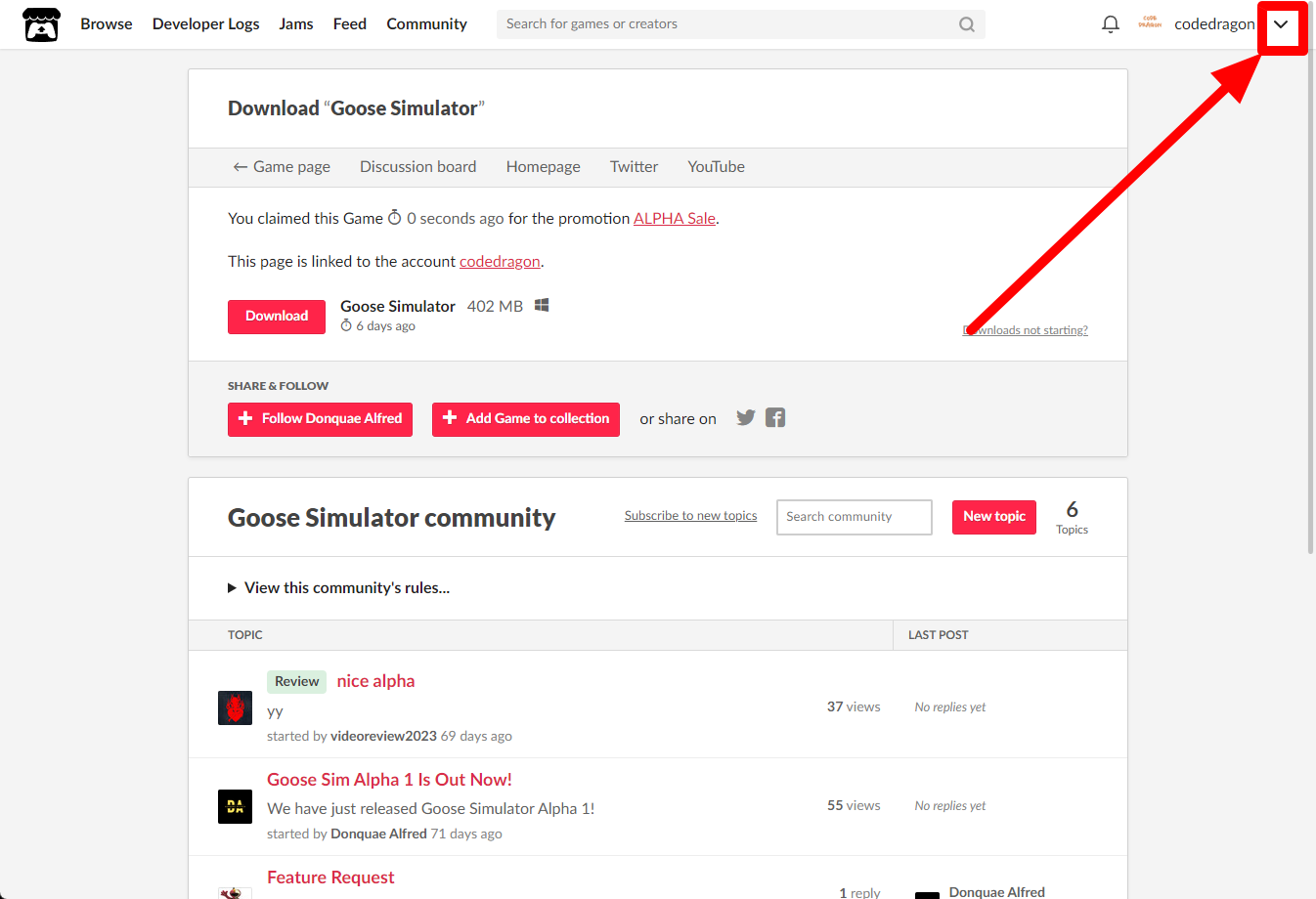1316x899 pixels.
Task: Open the Browse menu
Action: coord(107,23)
